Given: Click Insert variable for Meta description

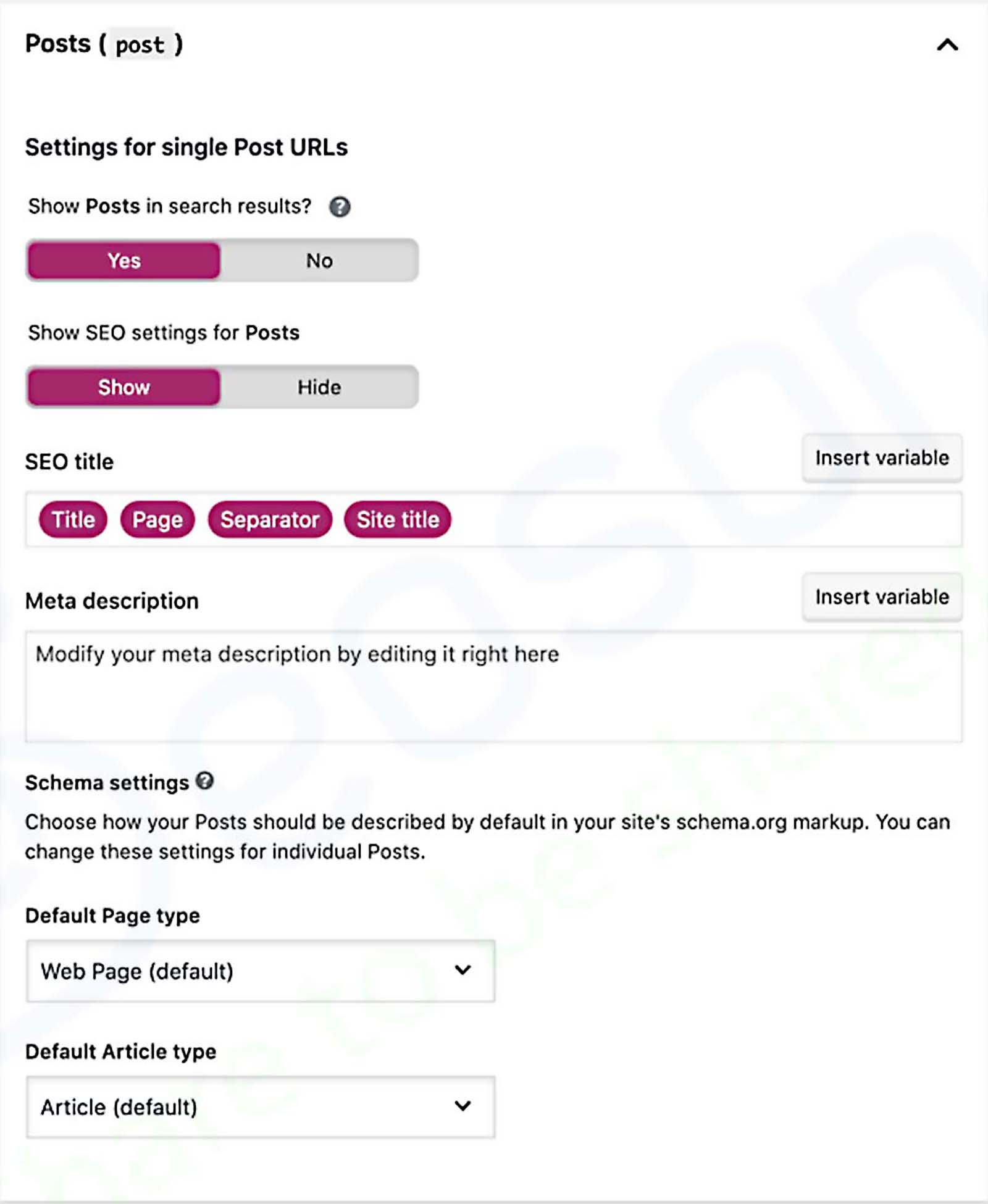Looking at the screenshot, I should pos(882,597).
